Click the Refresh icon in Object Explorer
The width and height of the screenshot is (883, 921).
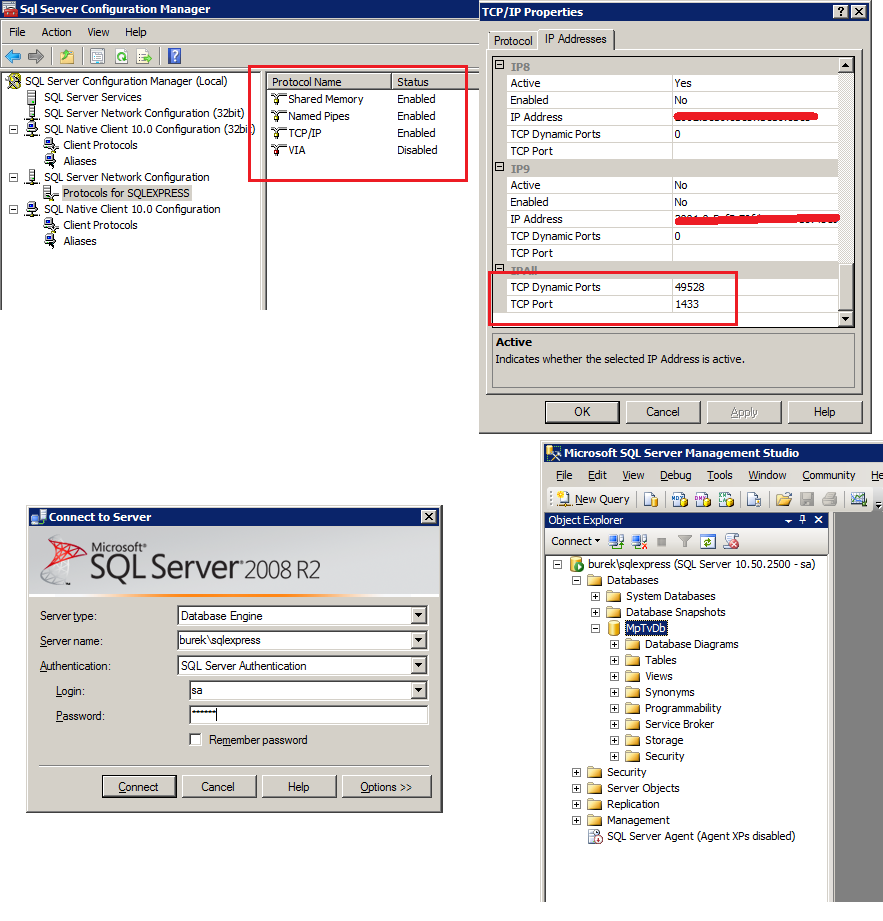pos(708,542)
